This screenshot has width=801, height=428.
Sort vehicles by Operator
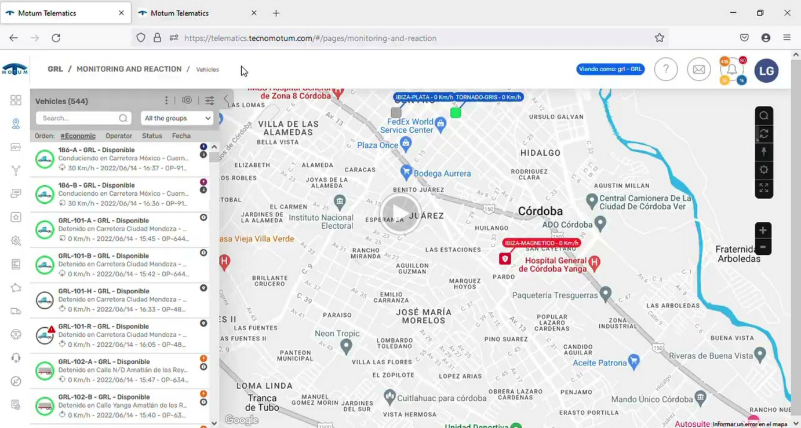pyautogui.click(x=118, y=135)
